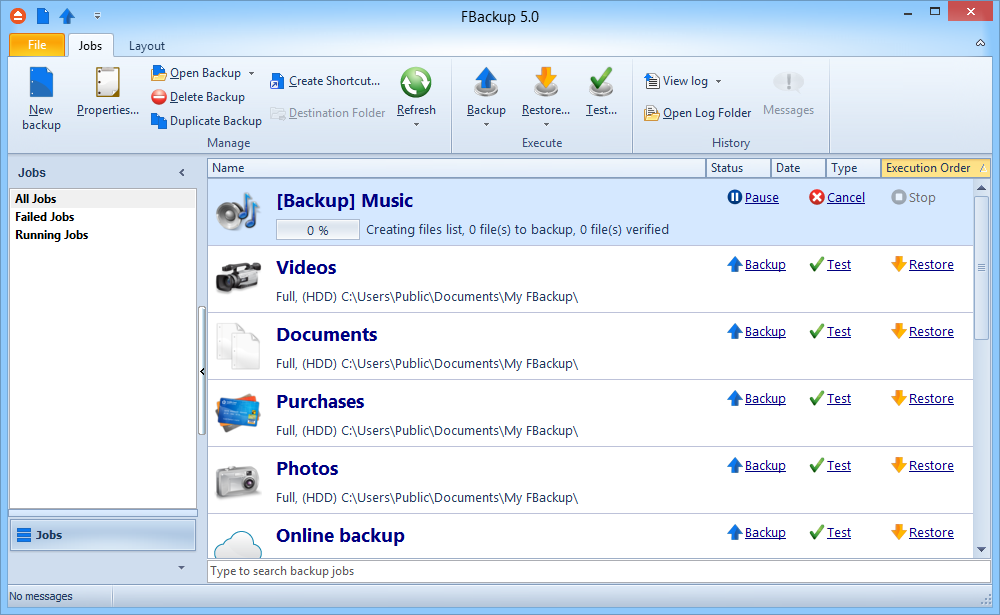Screen dimensions: 1000x615
Task: Expand the View log dropdown arrow
Action: tap(718, 81)
